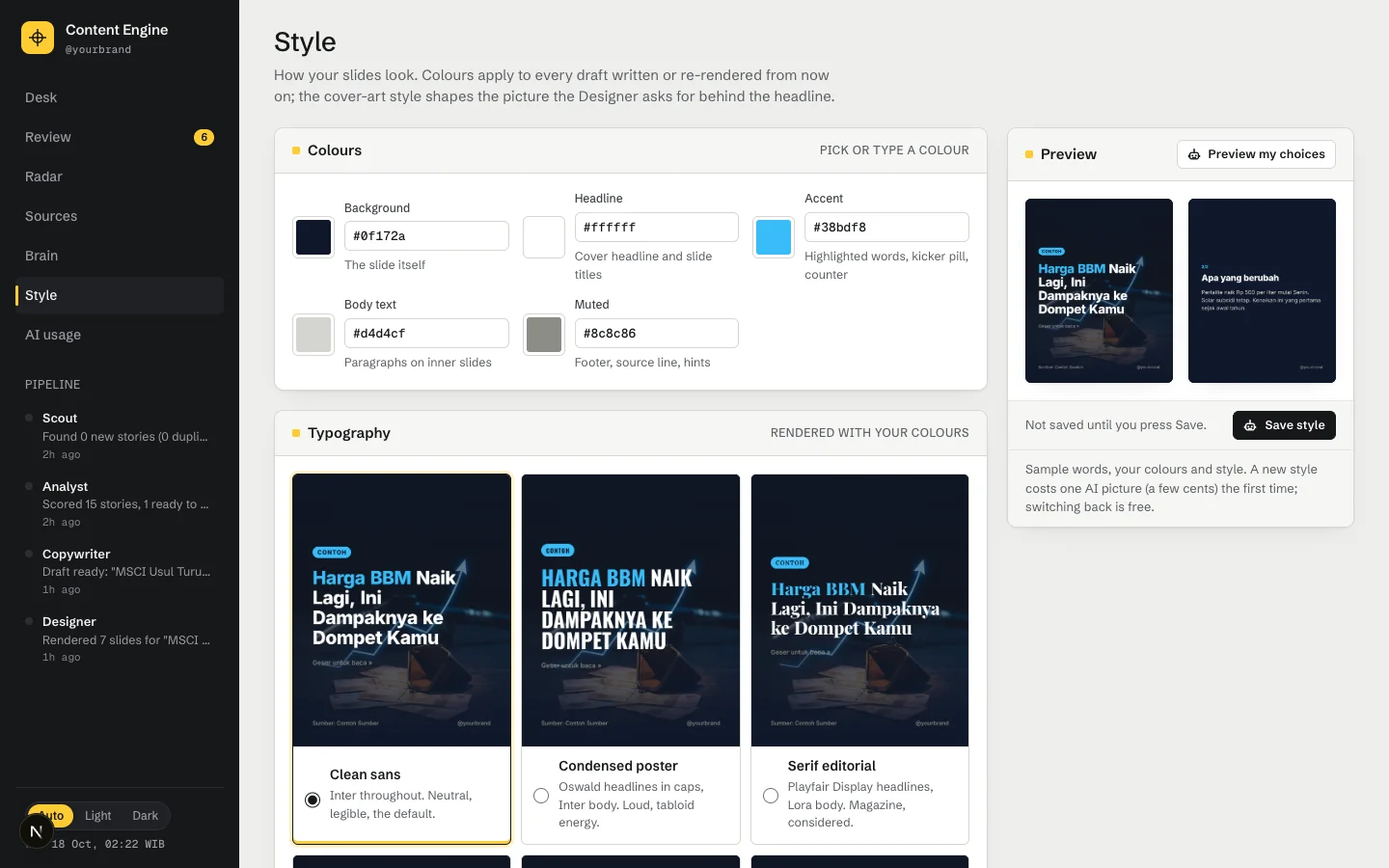Screen dimensions: 1389x868
Task: Click the Preview my choices button
Action: point(1256,154)
